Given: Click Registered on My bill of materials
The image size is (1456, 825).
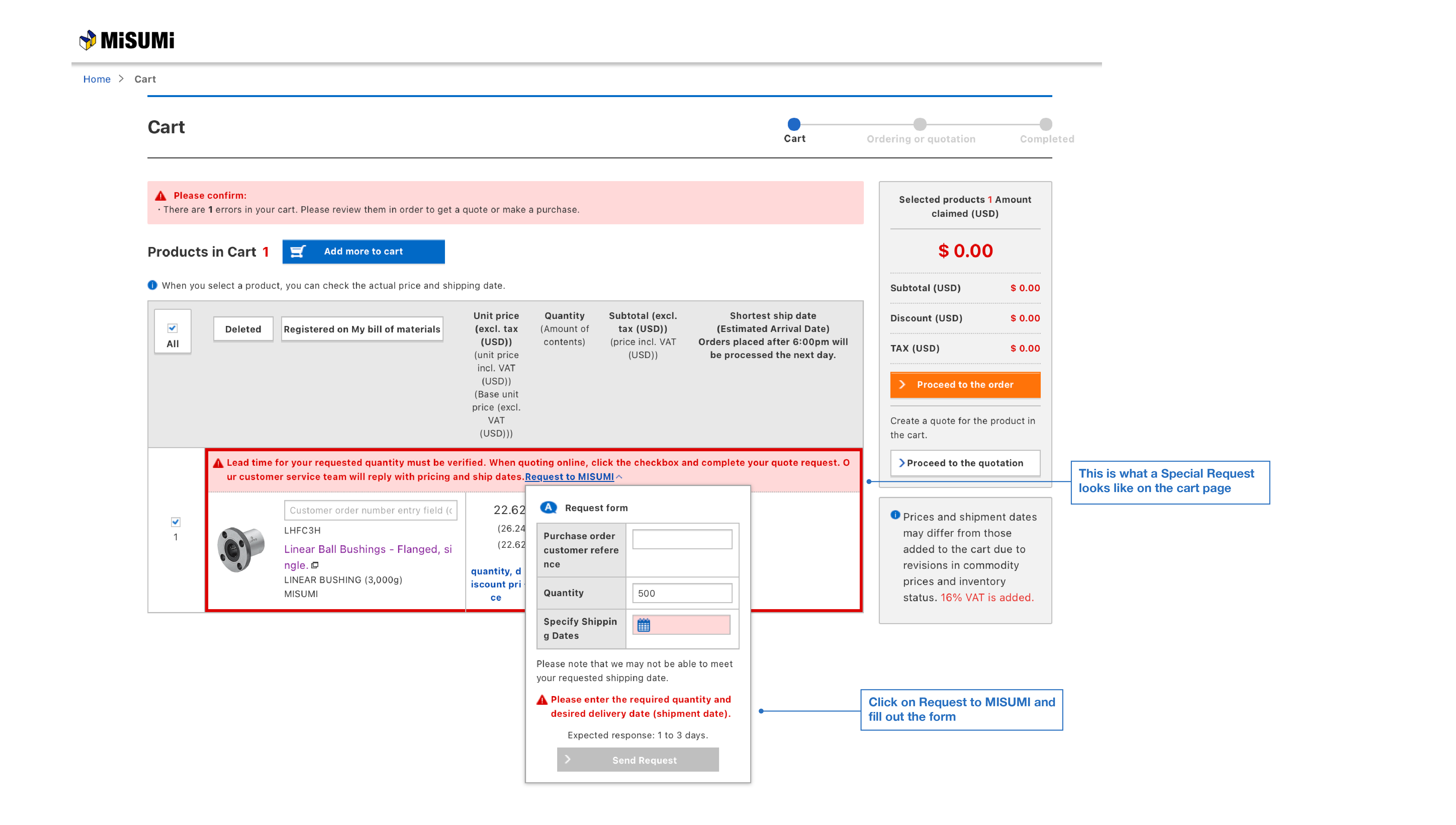Looking at the screenshot, I should pos(362,329).
